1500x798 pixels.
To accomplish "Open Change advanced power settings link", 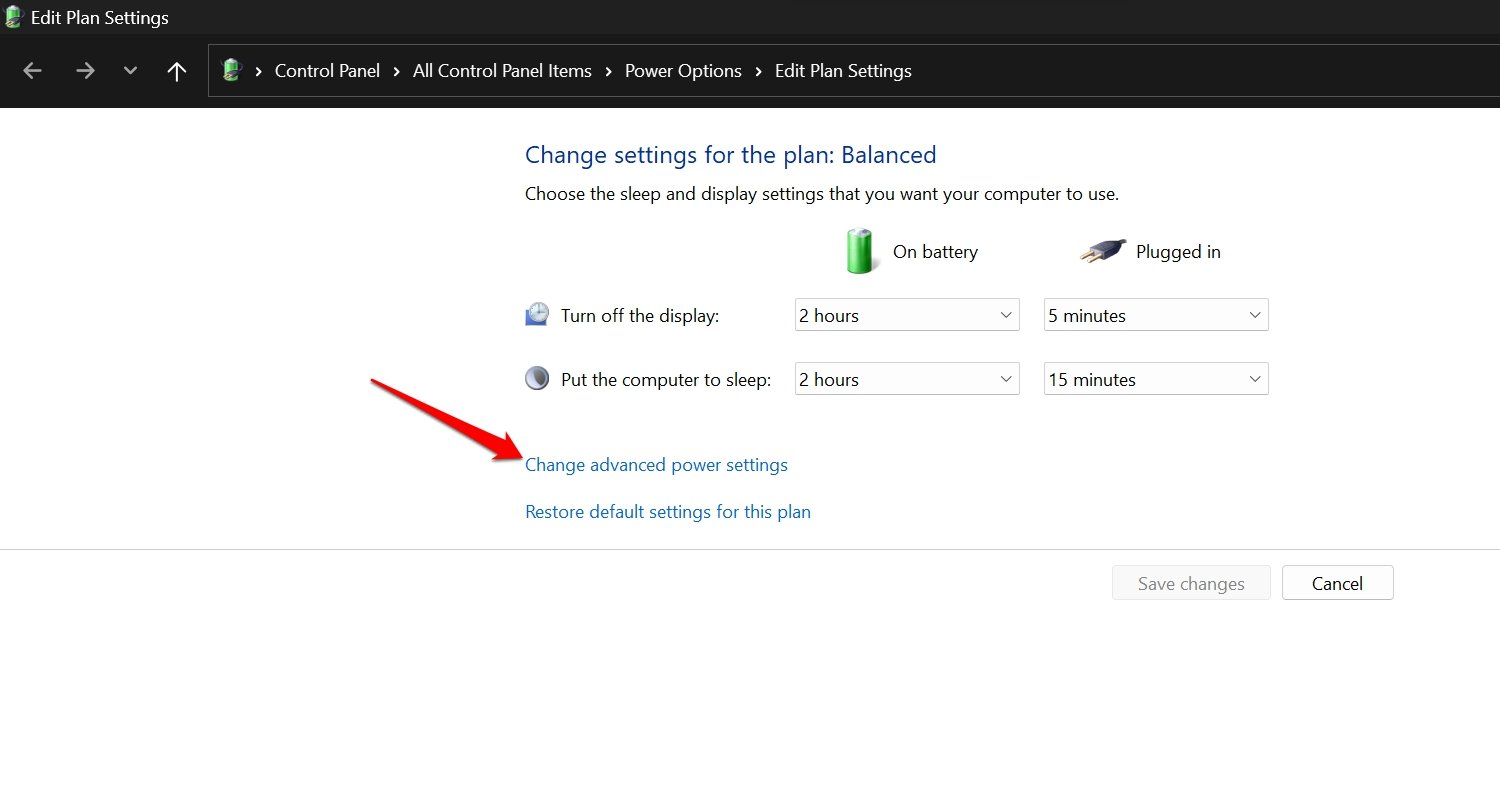I will tap(656, 465).
